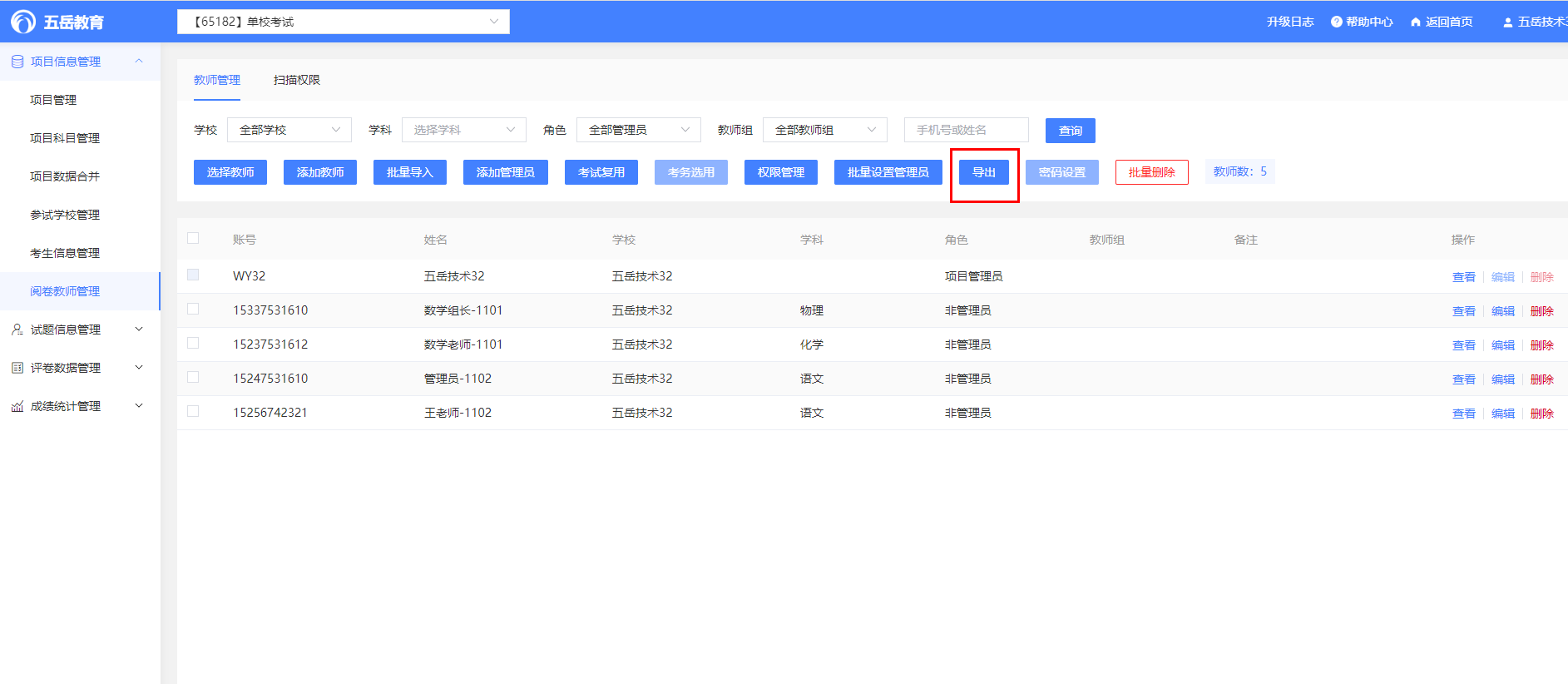Click the 添加教师 button
This screenshot has width=1568, height=684.
click(x=320, y=172)
